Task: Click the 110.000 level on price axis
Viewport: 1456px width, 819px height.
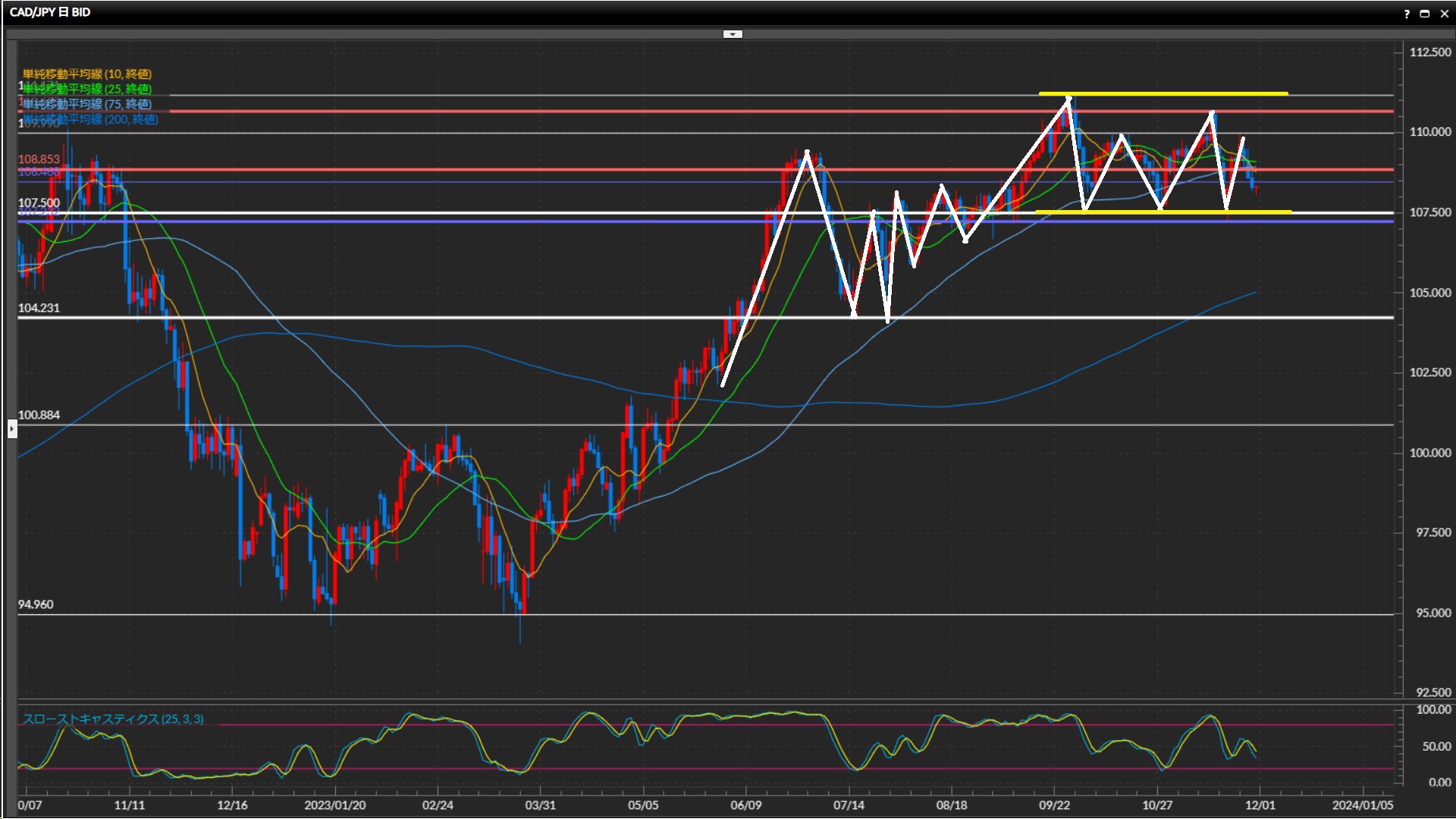Action: [x=1429, y=132]
